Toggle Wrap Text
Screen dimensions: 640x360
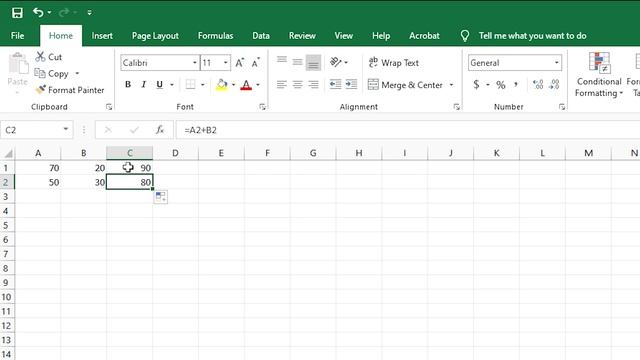click(393, 63)
